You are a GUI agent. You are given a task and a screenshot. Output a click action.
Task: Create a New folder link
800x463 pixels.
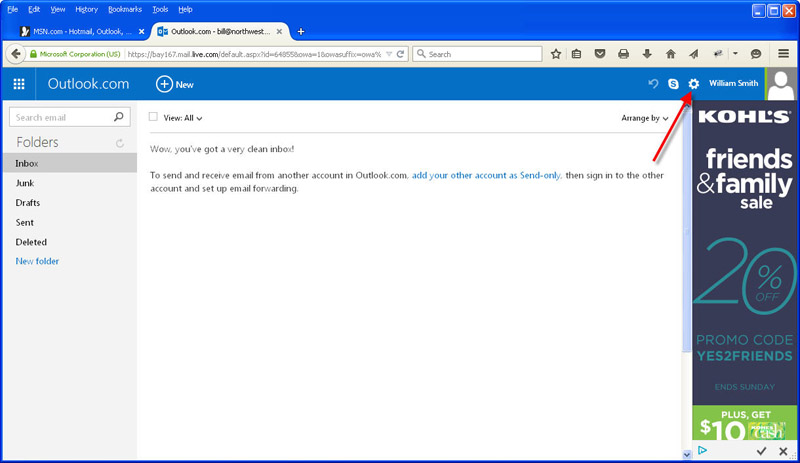pos(37,261)
